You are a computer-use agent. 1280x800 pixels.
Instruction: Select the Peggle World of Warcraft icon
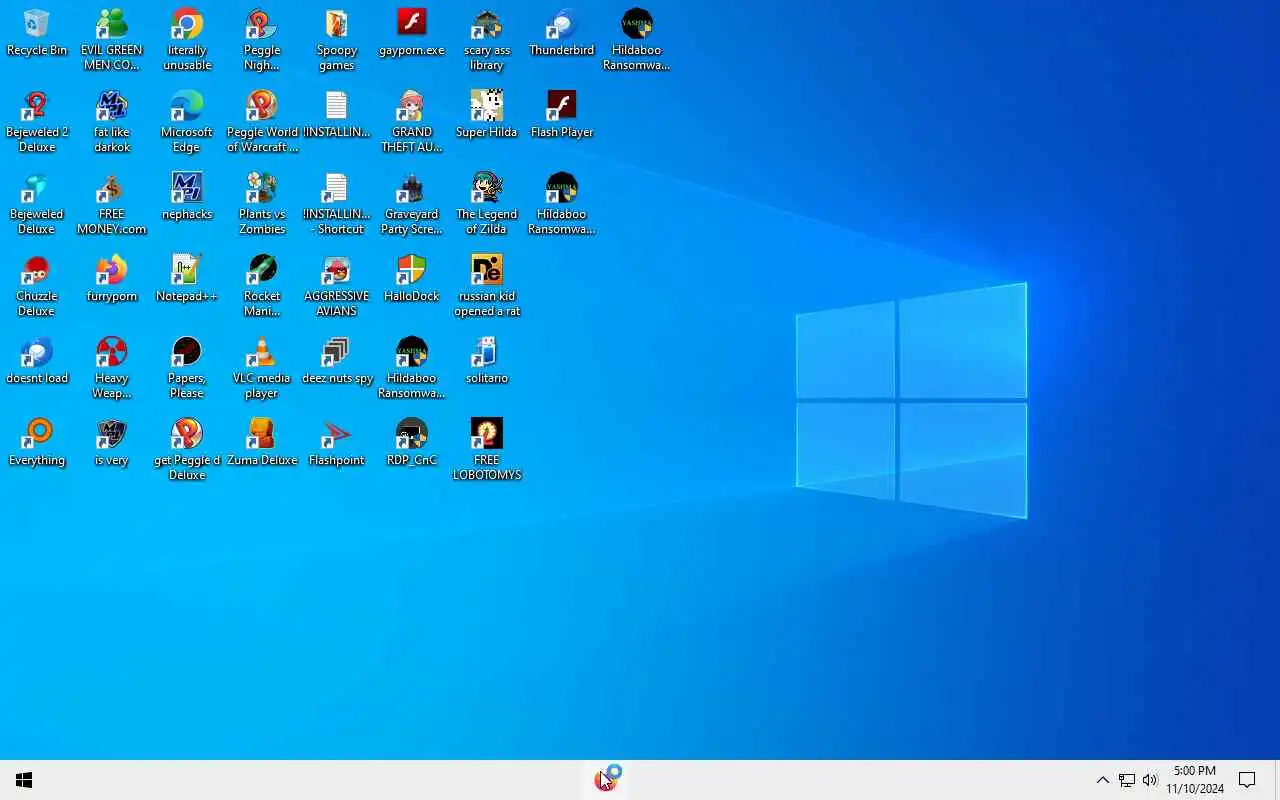tap(262, 122)
